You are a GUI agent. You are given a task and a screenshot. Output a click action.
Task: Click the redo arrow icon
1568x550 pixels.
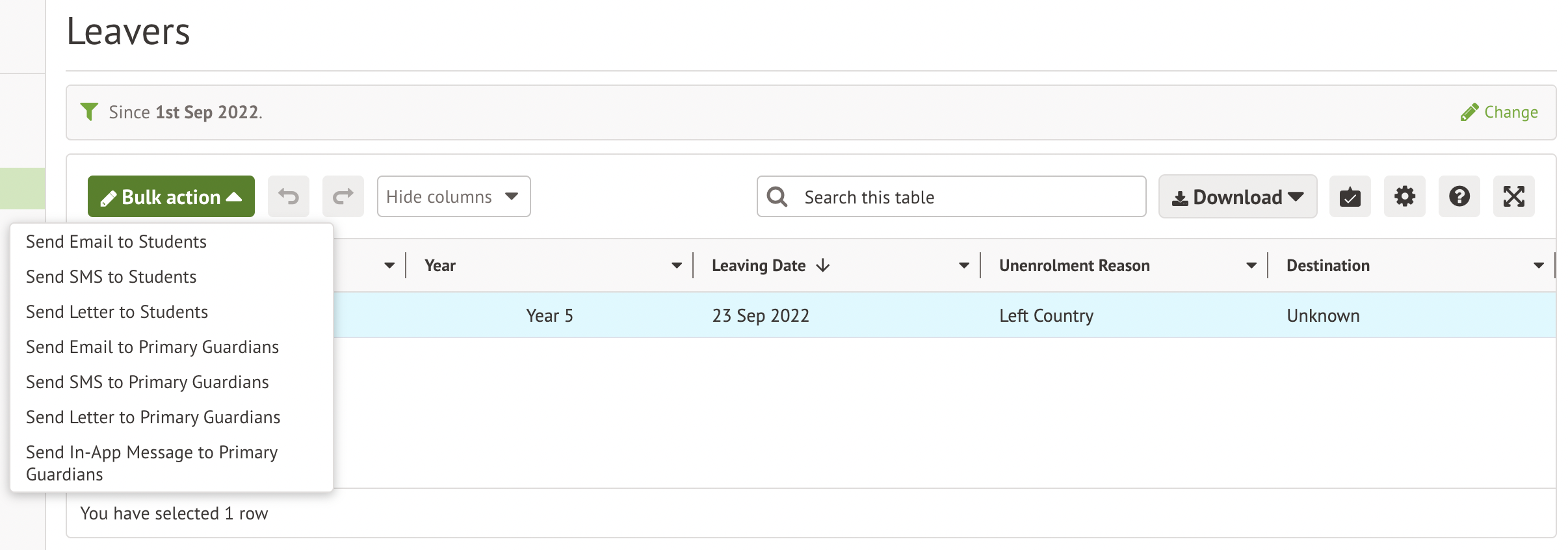coord(343,196)
